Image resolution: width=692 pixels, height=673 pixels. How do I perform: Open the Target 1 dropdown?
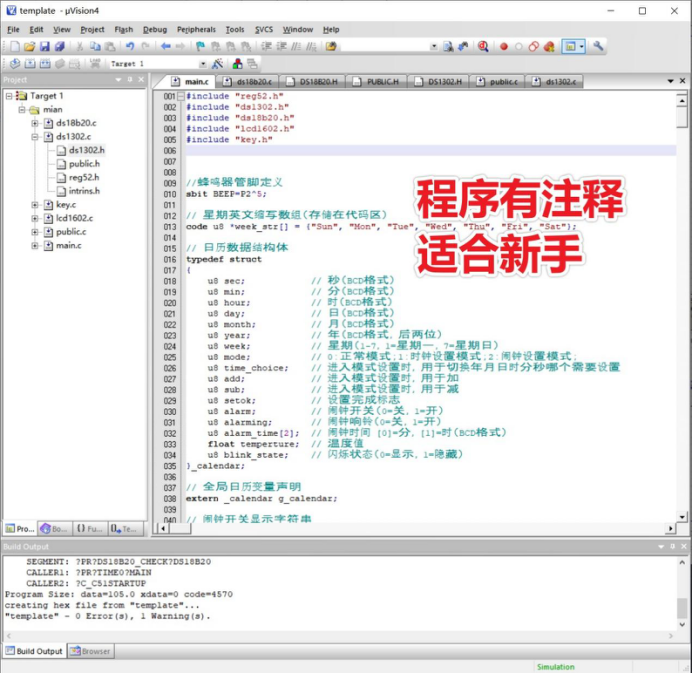tap(203, 64)
